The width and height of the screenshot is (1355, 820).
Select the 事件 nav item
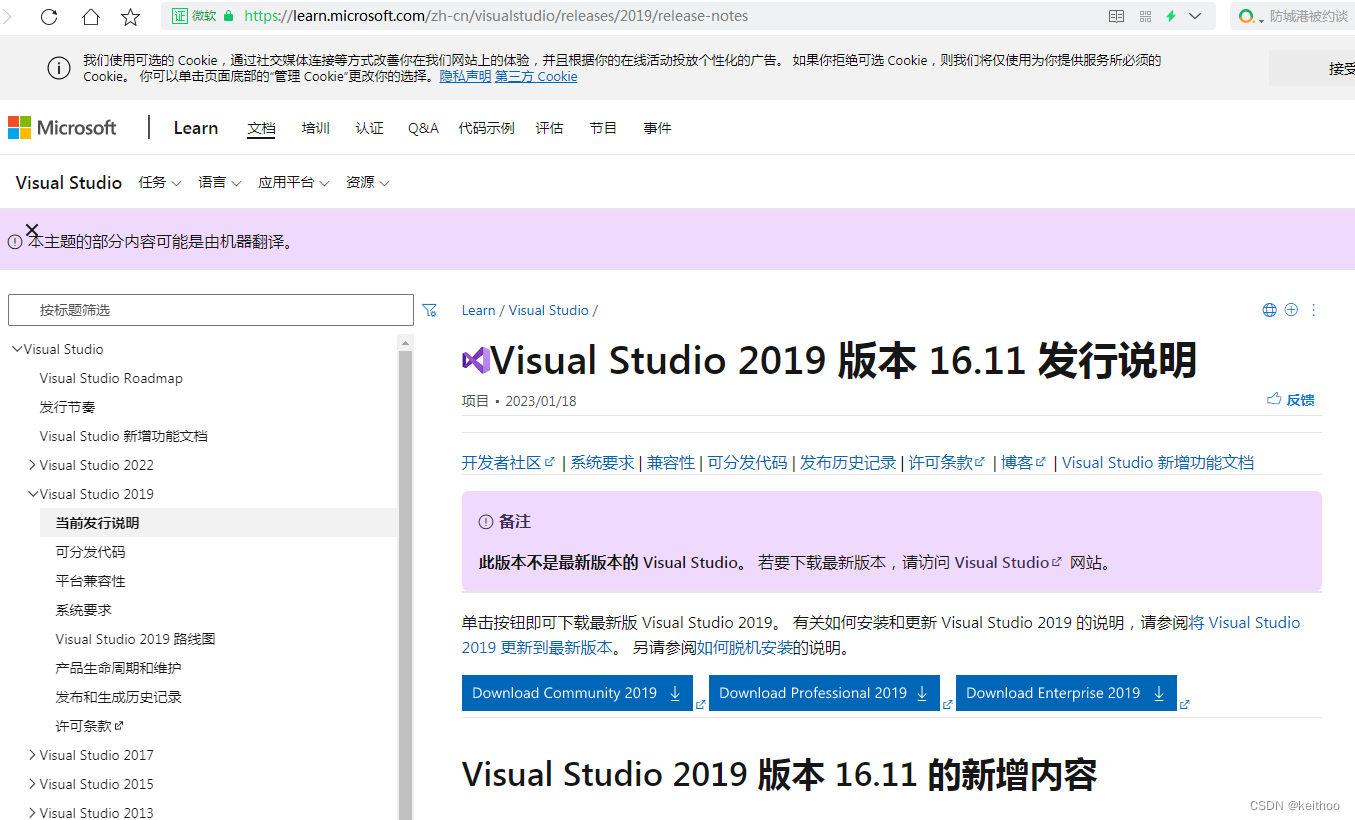tap(657, 128)
